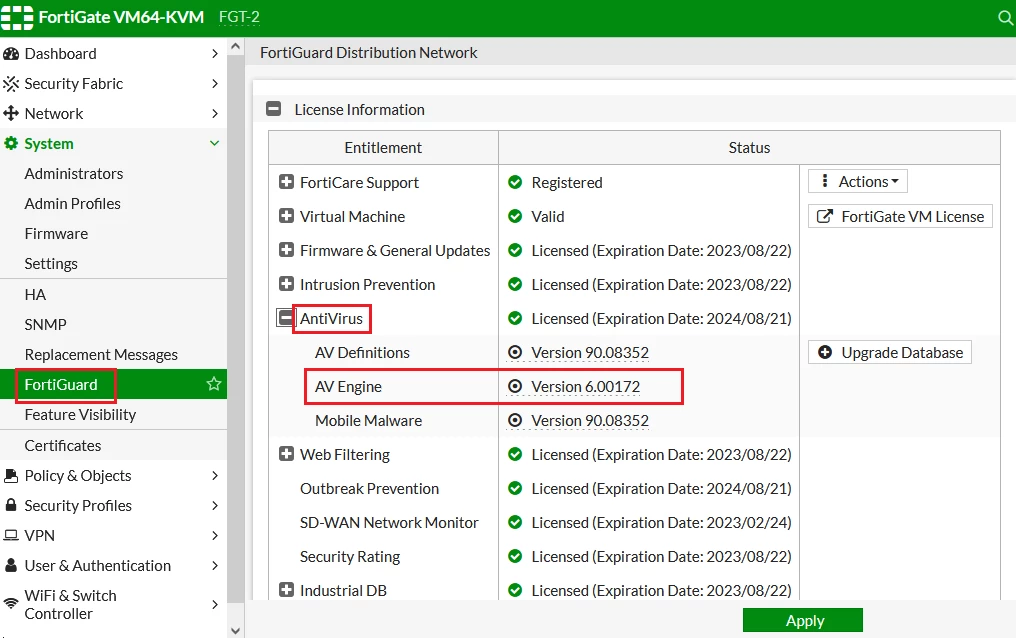Expand the FortiCare Support row

286,182
